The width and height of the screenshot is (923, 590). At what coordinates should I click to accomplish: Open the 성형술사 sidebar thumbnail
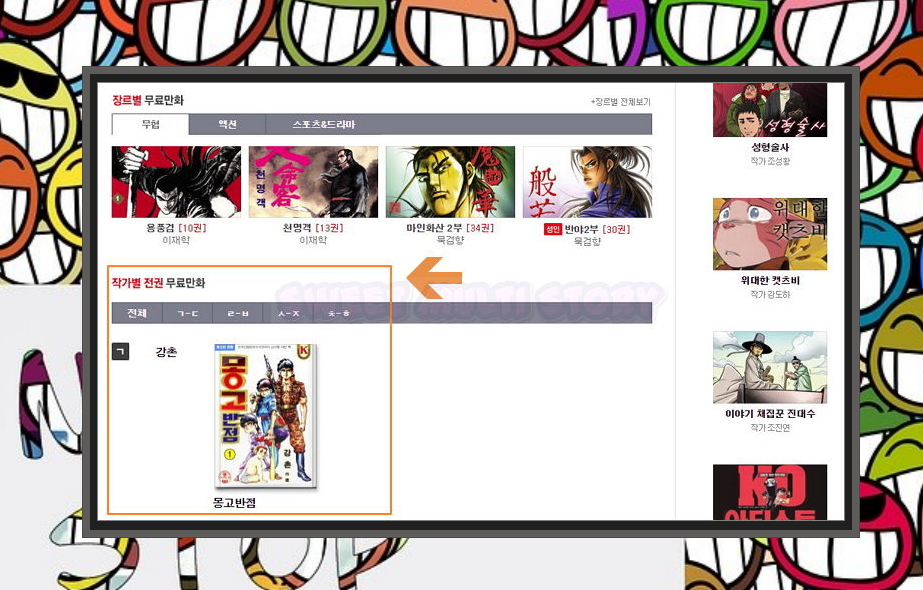click(x=770, y=110)
